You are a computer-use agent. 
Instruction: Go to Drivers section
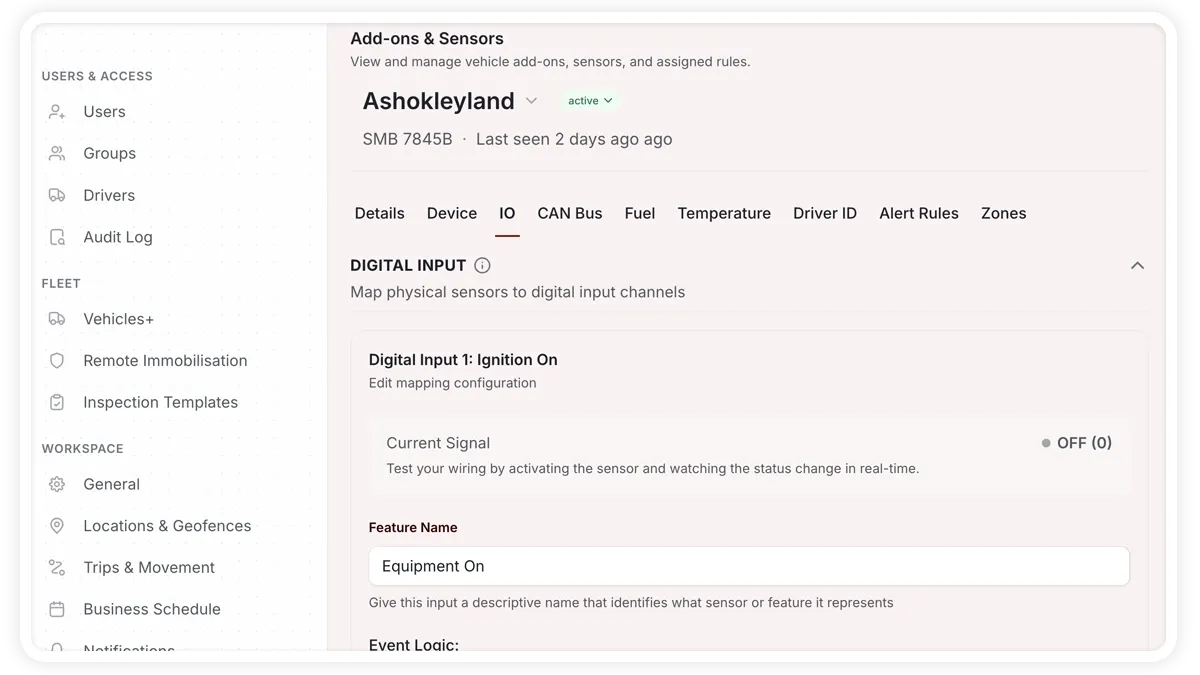[x=109, y=196]
